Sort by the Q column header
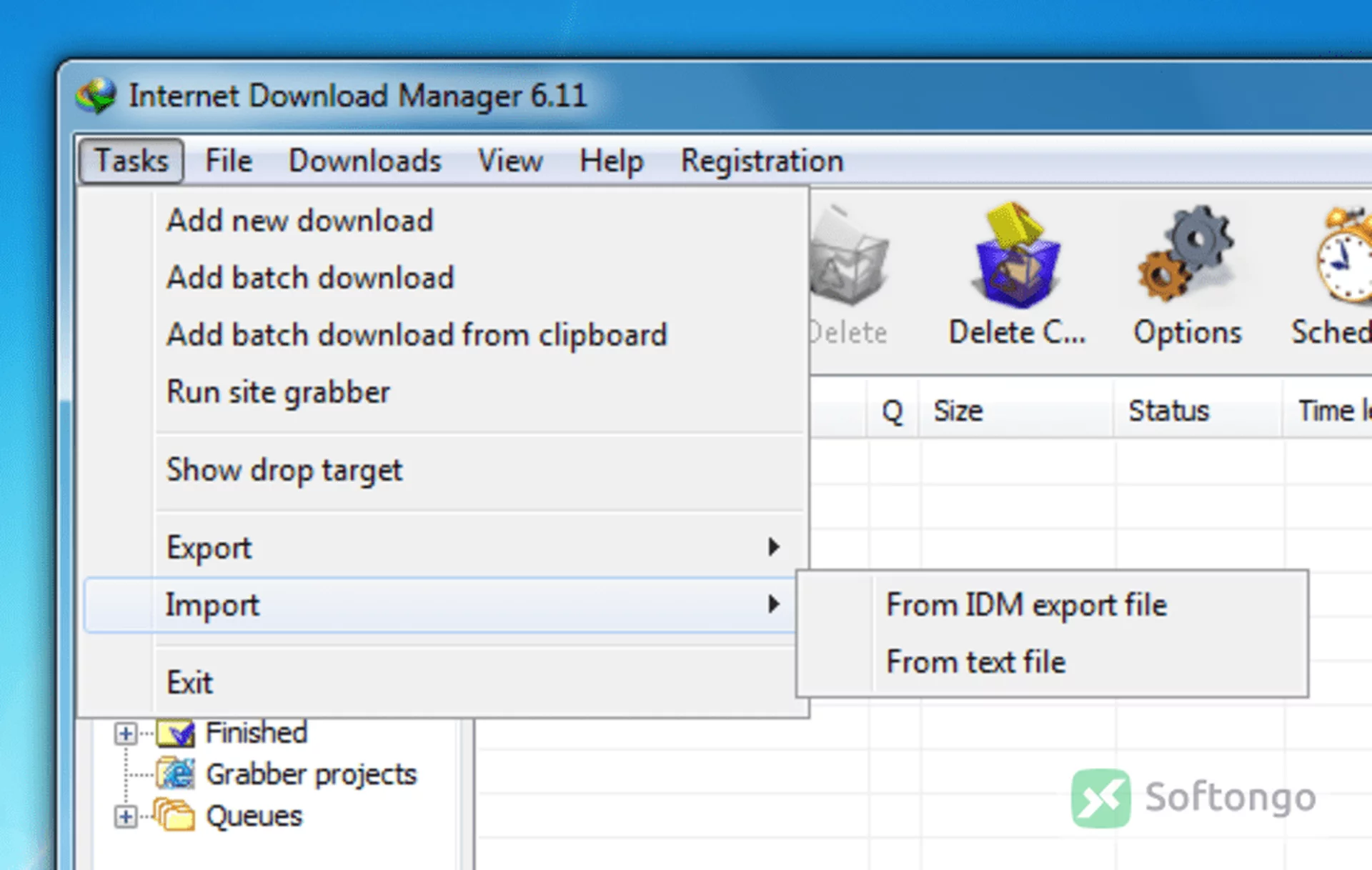This screenshot has width=1372, height=870. (x=893, y=411)
